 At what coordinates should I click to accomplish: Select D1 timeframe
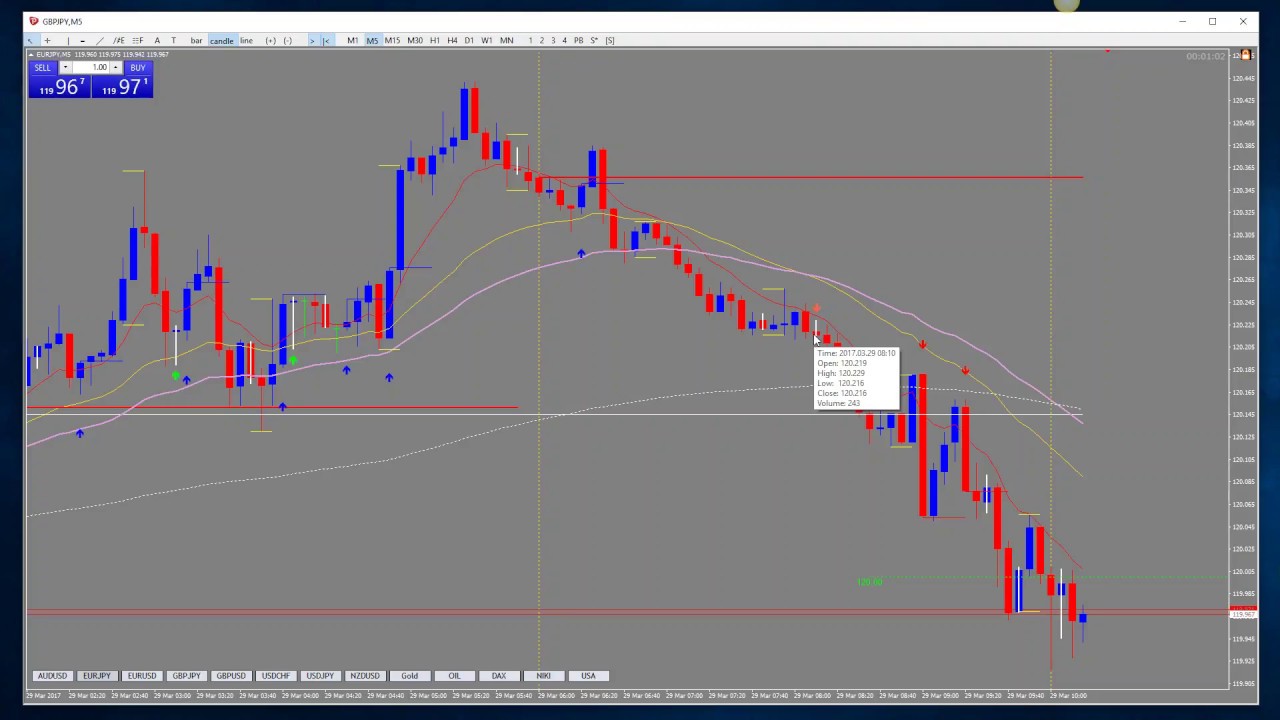coord(469,41)
